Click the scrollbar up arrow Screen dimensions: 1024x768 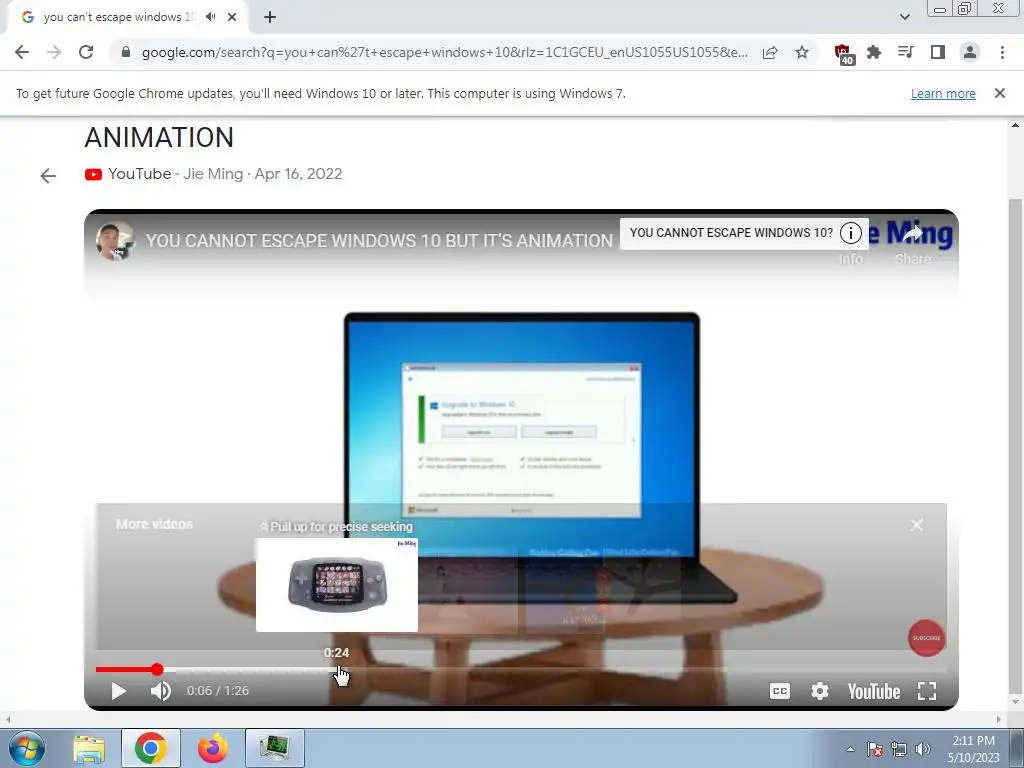coord(1015,126)
